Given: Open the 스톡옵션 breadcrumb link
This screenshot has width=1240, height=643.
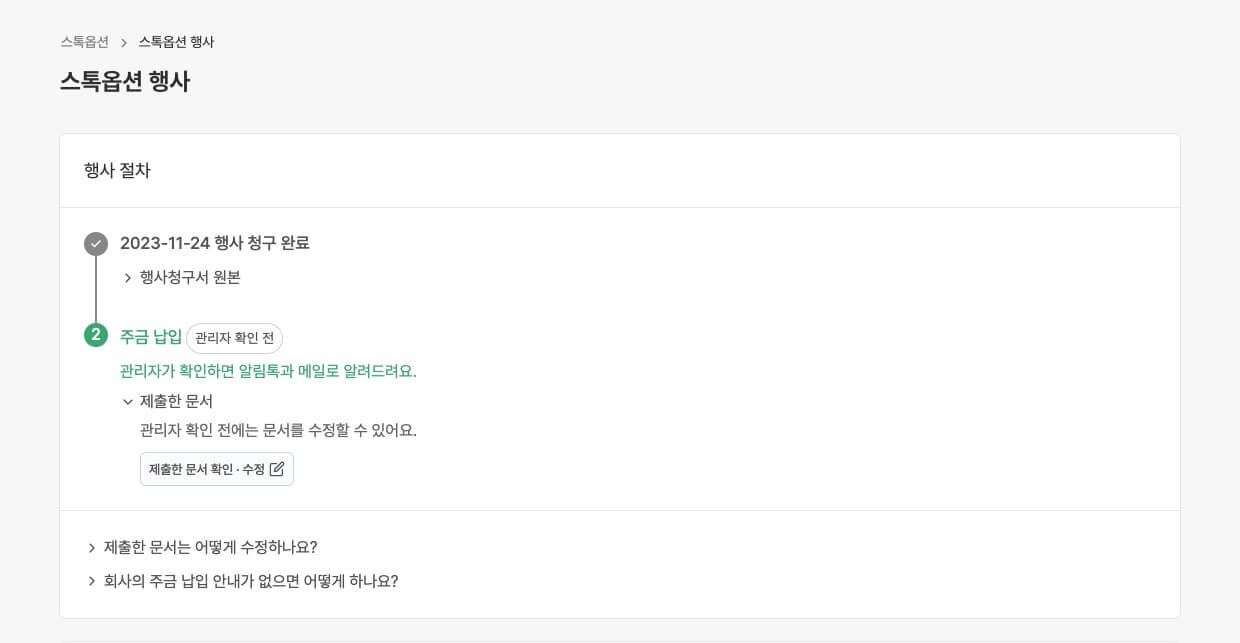Looking at the screenshot, I should 82,42.
